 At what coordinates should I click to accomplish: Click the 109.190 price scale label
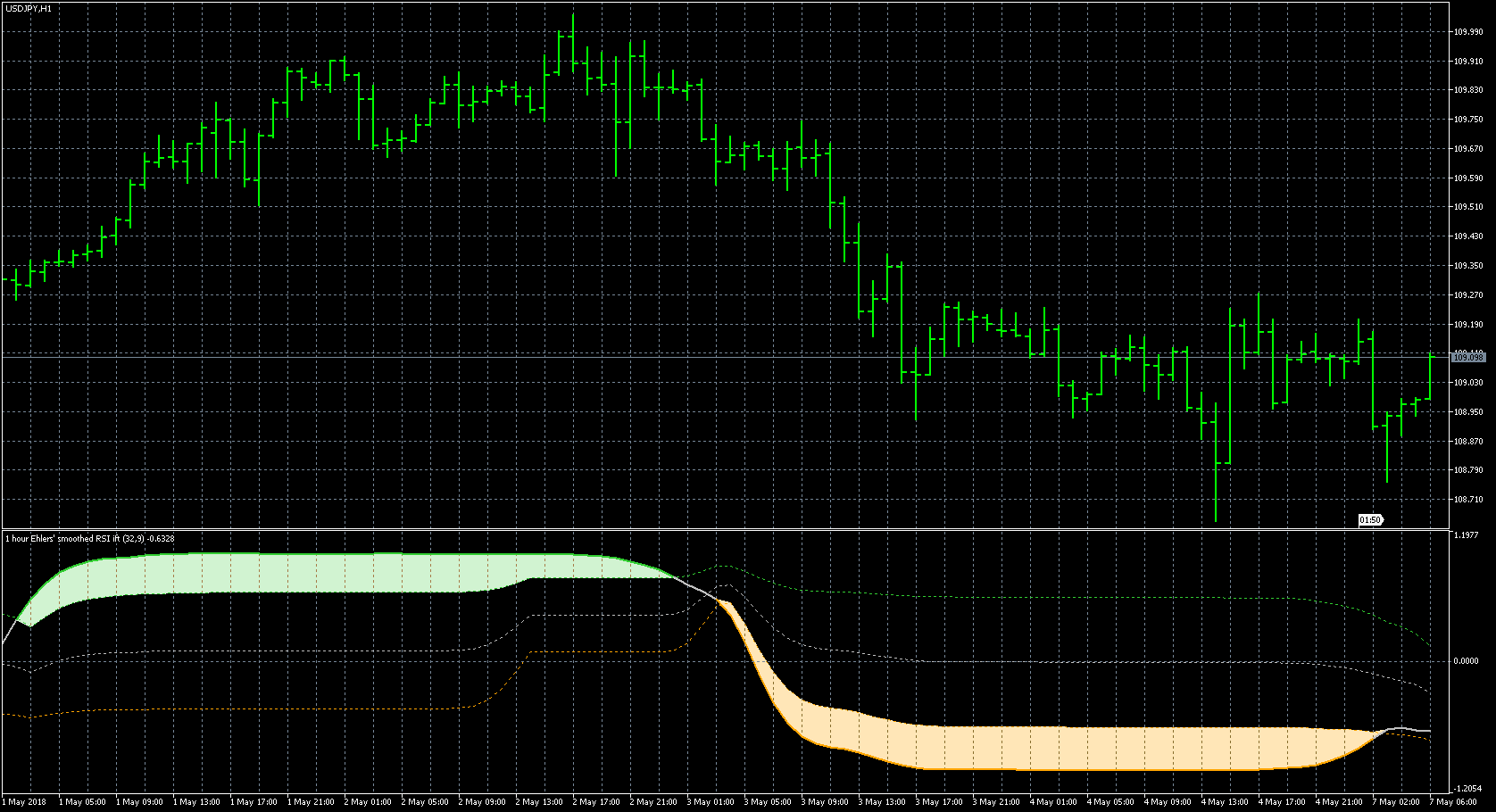coord(1468,325)
